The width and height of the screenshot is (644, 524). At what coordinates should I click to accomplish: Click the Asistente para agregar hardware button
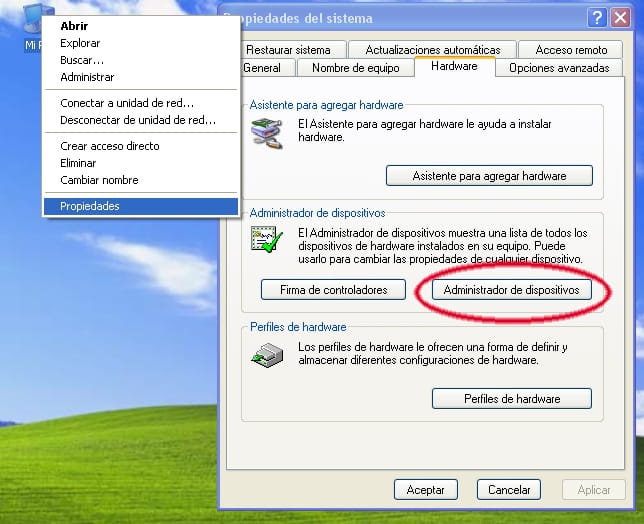pos(489,176)
